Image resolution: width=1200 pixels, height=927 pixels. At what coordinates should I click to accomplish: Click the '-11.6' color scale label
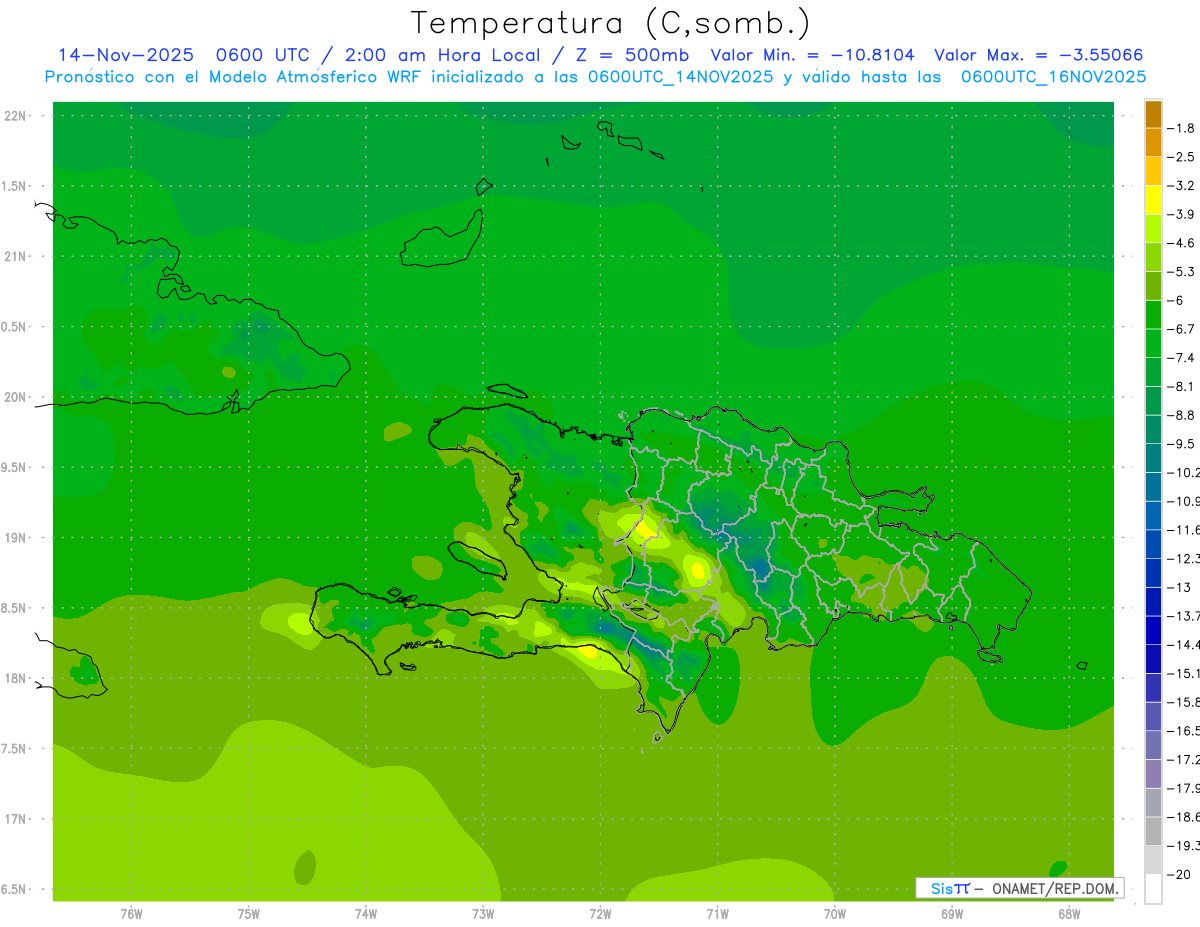tap(1185, 530)
